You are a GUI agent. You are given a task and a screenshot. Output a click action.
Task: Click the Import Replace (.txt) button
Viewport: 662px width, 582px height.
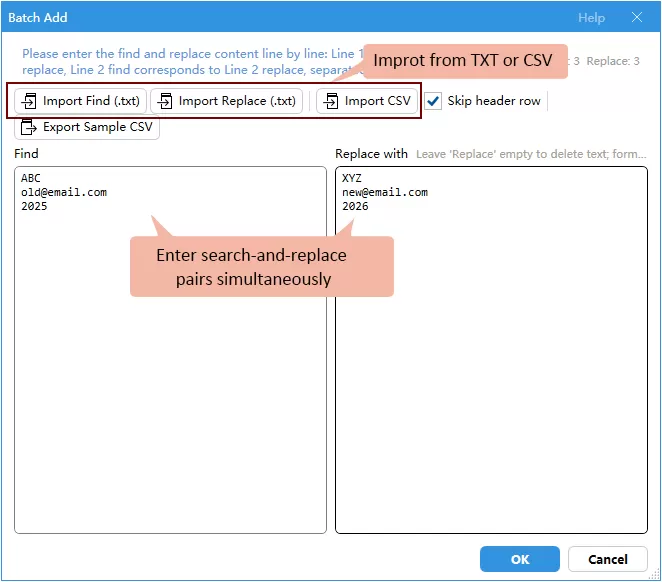point(226,101)
